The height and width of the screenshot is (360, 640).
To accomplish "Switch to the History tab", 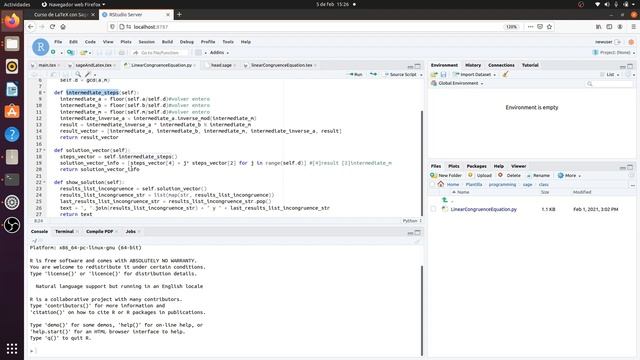I will 473,65.
